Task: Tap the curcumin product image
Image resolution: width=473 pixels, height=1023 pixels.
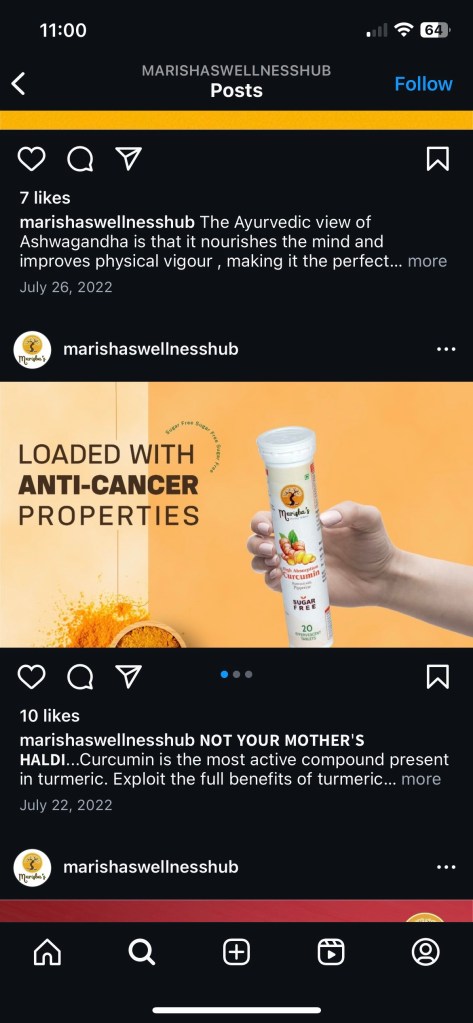Action: pos(236,515)
